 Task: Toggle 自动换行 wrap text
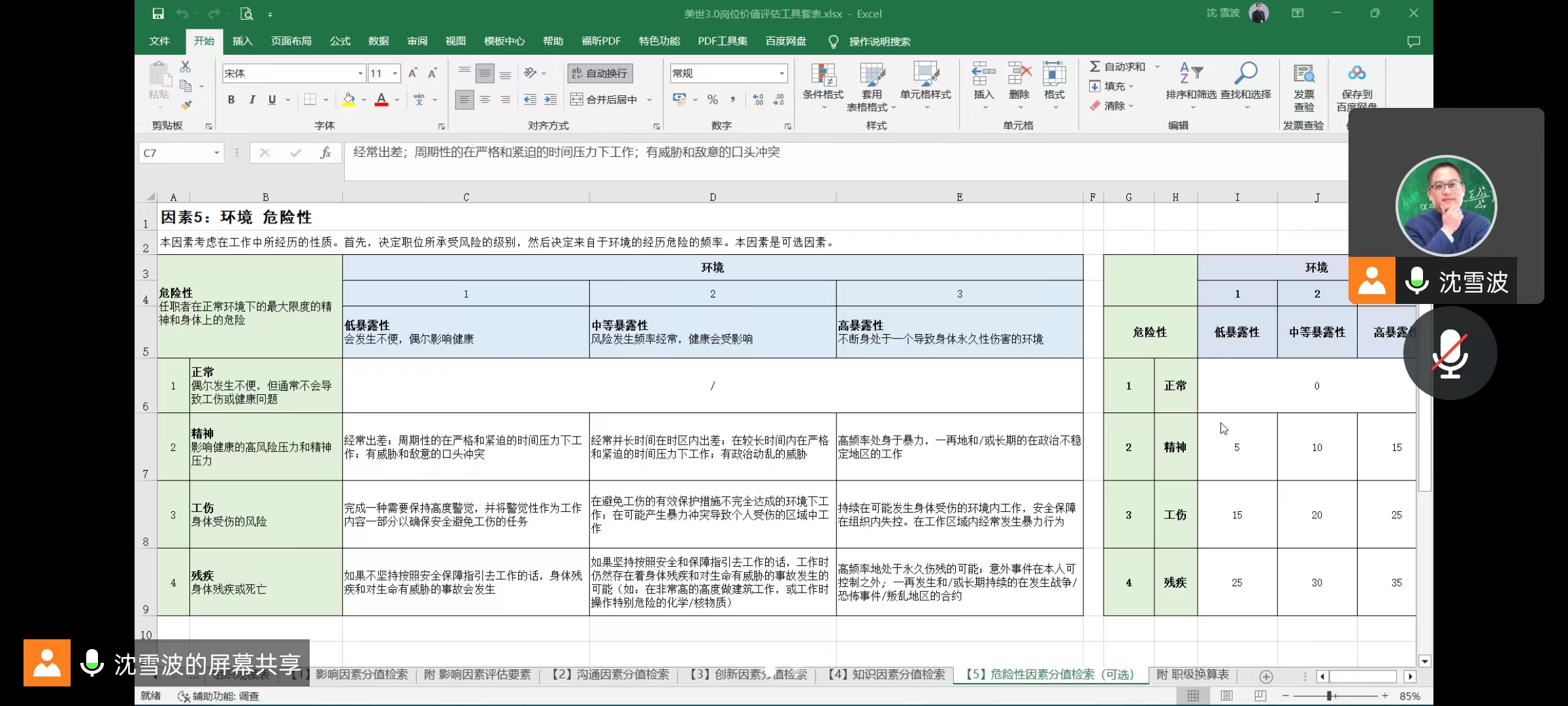[600, 73]
